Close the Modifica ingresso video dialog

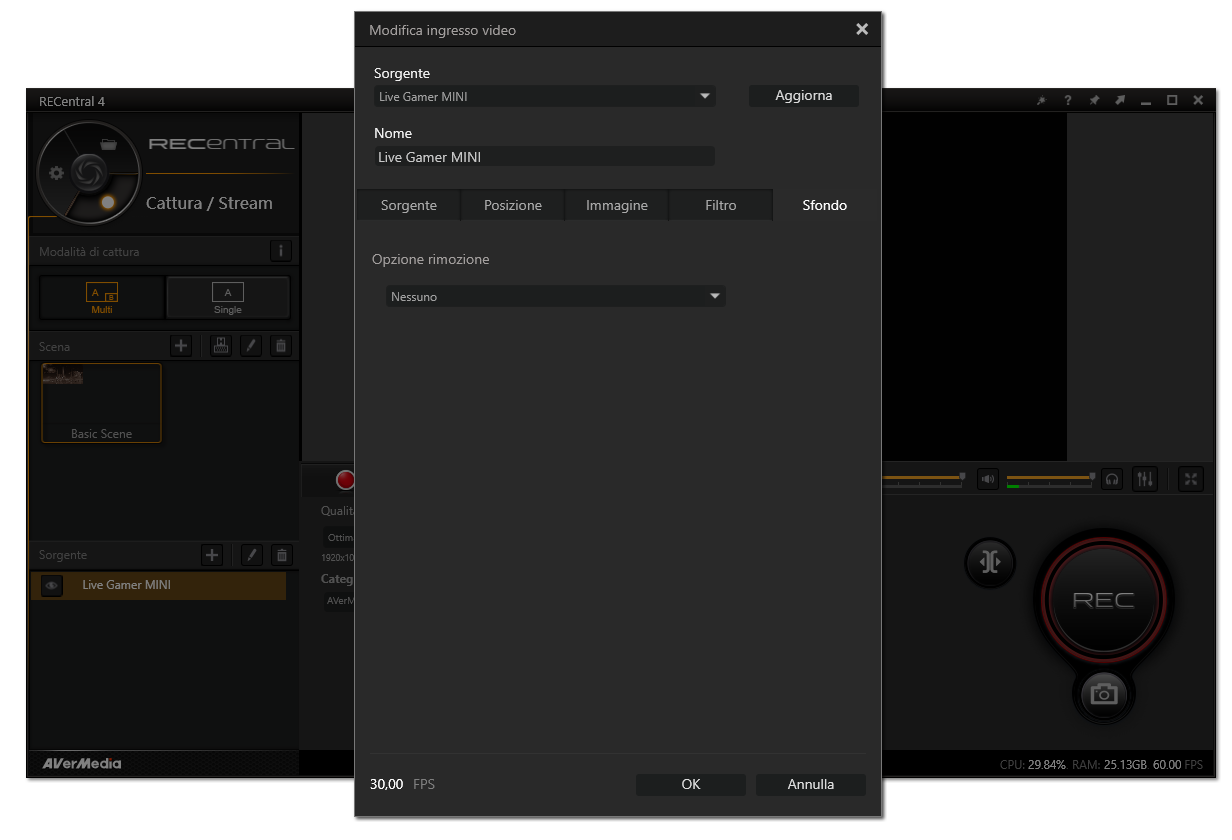coord(862,30)
